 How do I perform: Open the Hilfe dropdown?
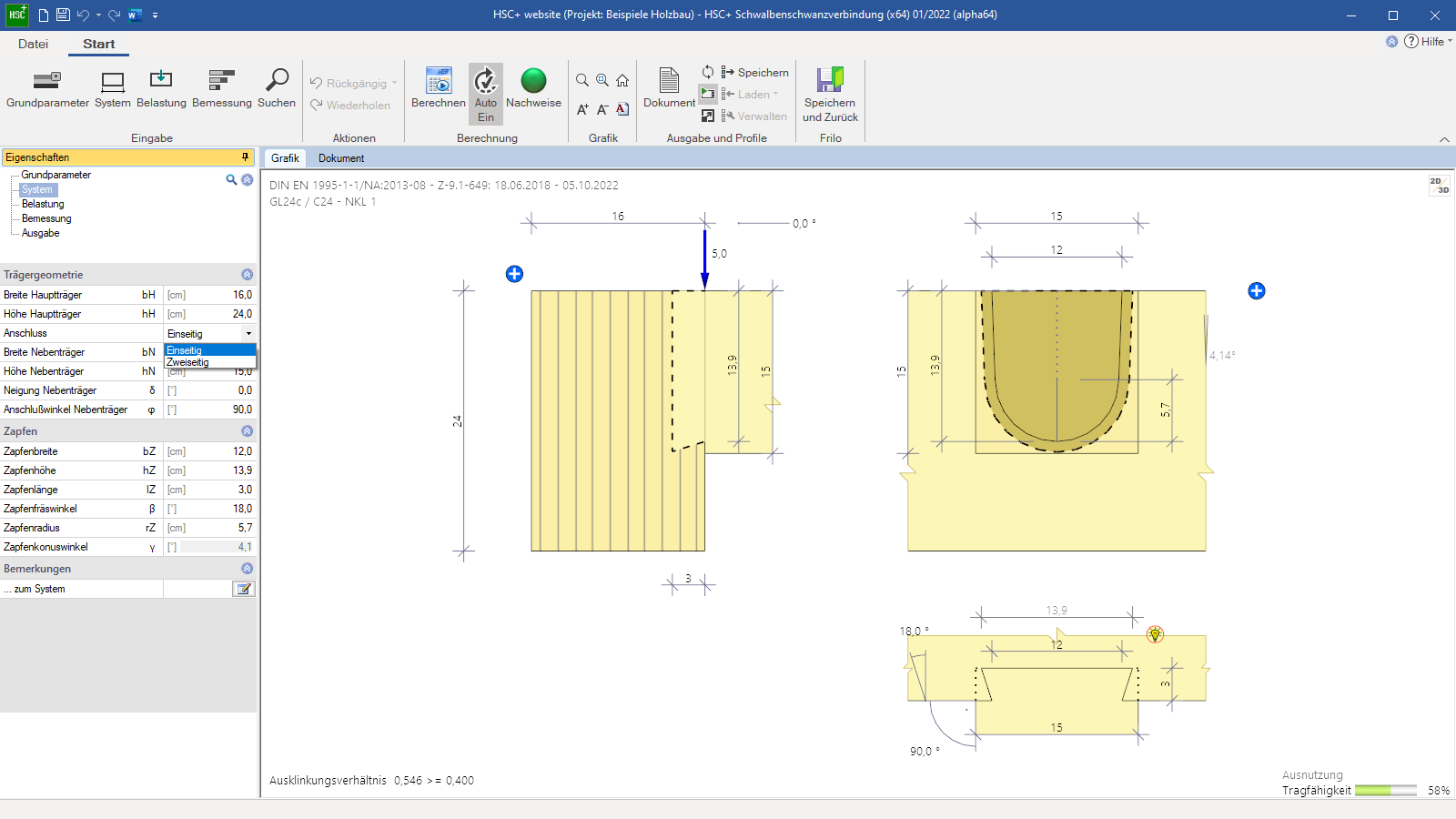click(x=1428, y=41)
